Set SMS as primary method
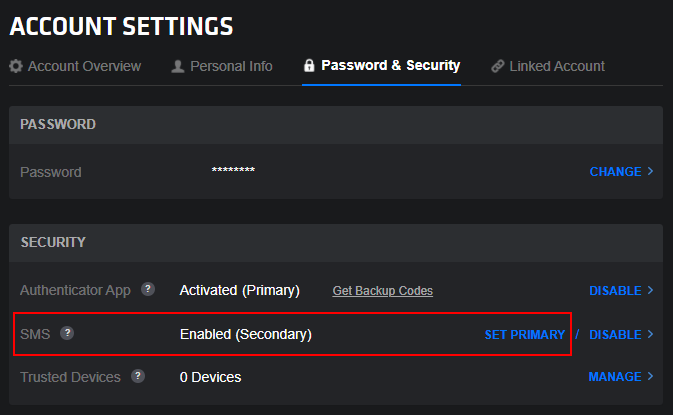 525,335
